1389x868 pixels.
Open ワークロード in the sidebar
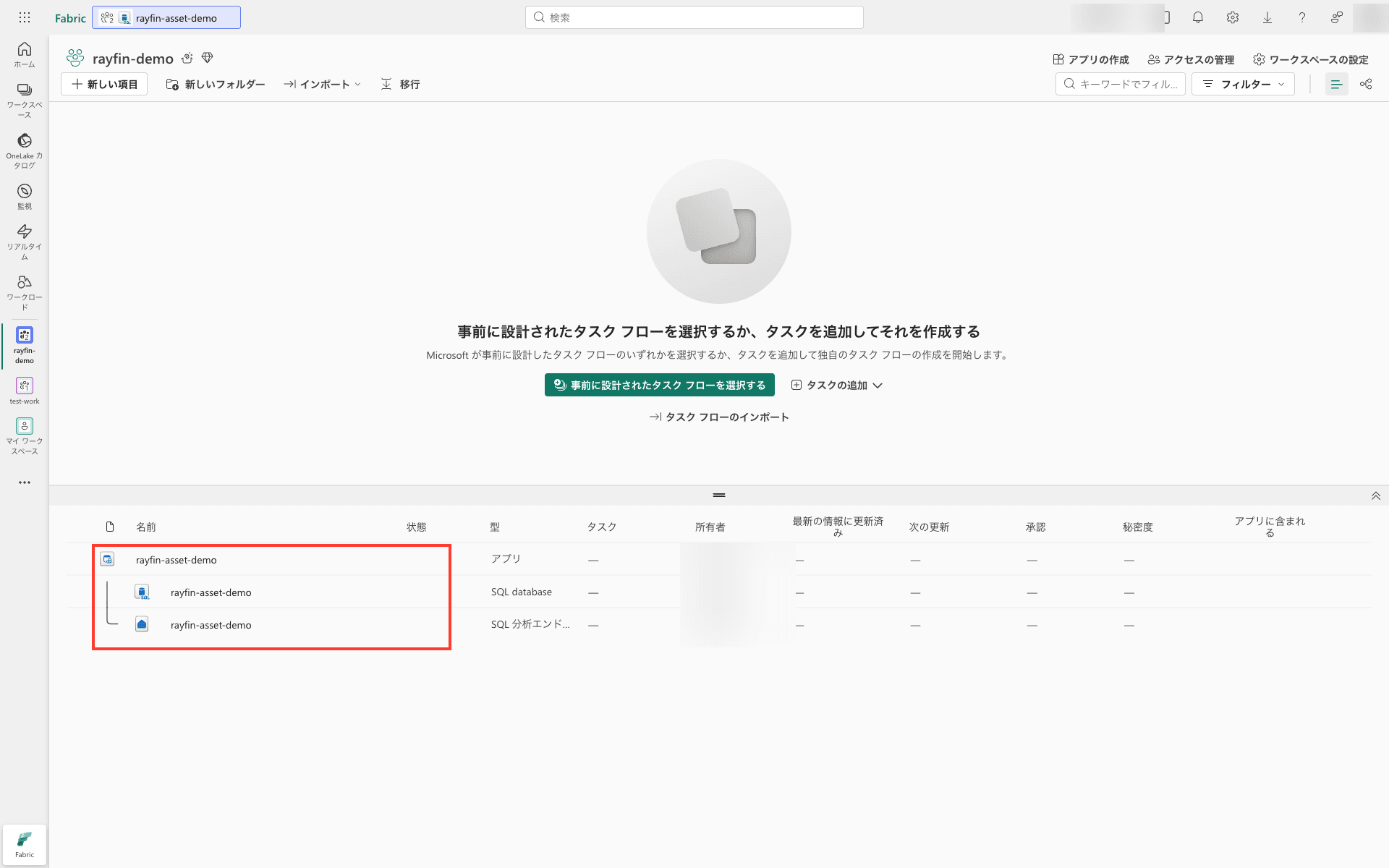coord(25,292)
